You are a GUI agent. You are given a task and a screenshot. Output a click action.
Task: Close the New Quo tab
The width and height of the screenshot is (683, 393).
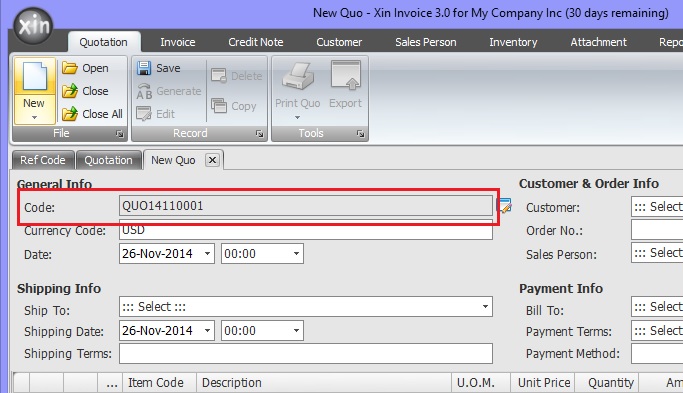[212, 160]
